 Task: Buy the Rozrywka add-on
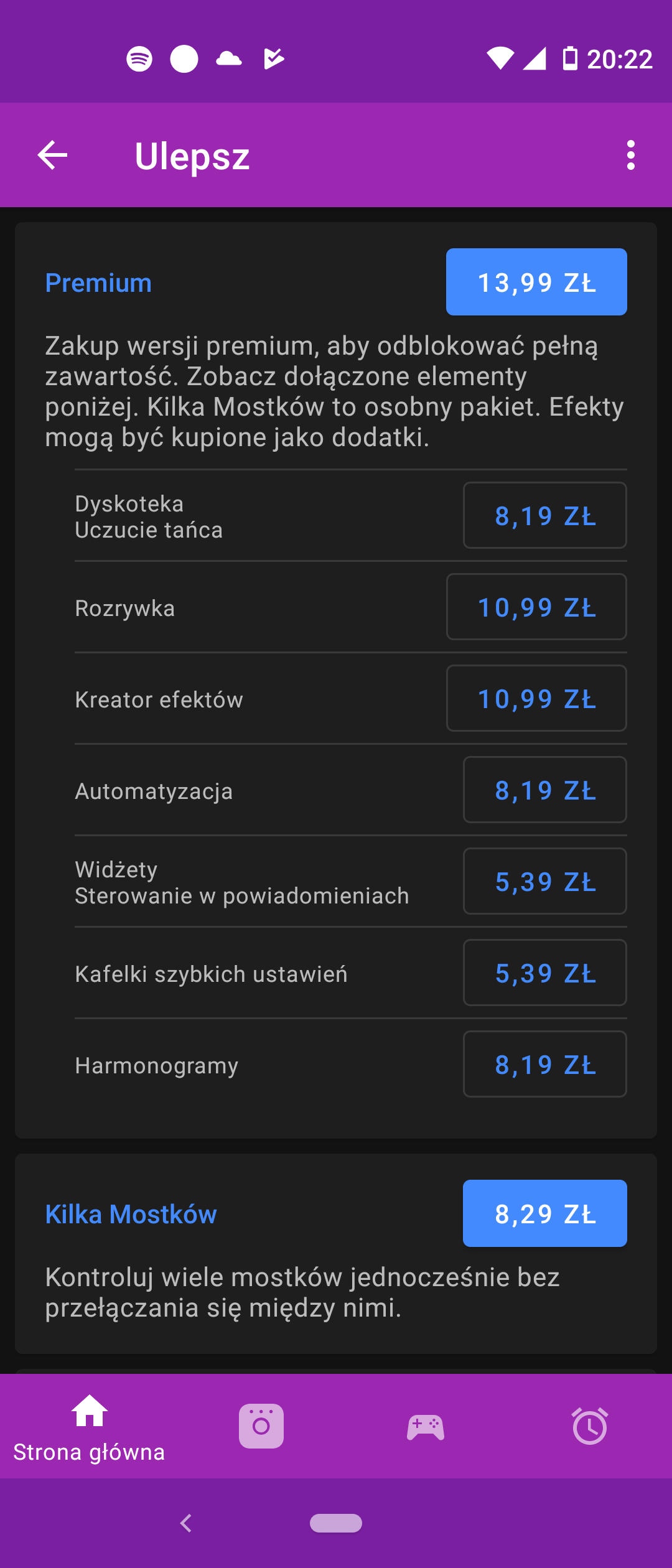[x=536, y=607]
